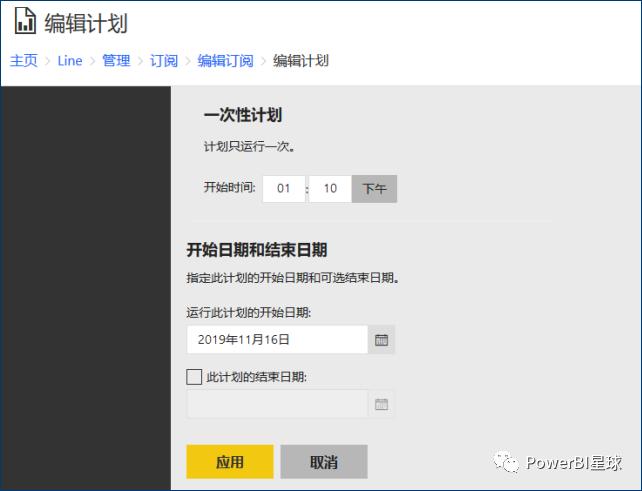
Task: Click the 指定此计划的开始日期和可选结束日期 description
Action: tap(293, 278)
